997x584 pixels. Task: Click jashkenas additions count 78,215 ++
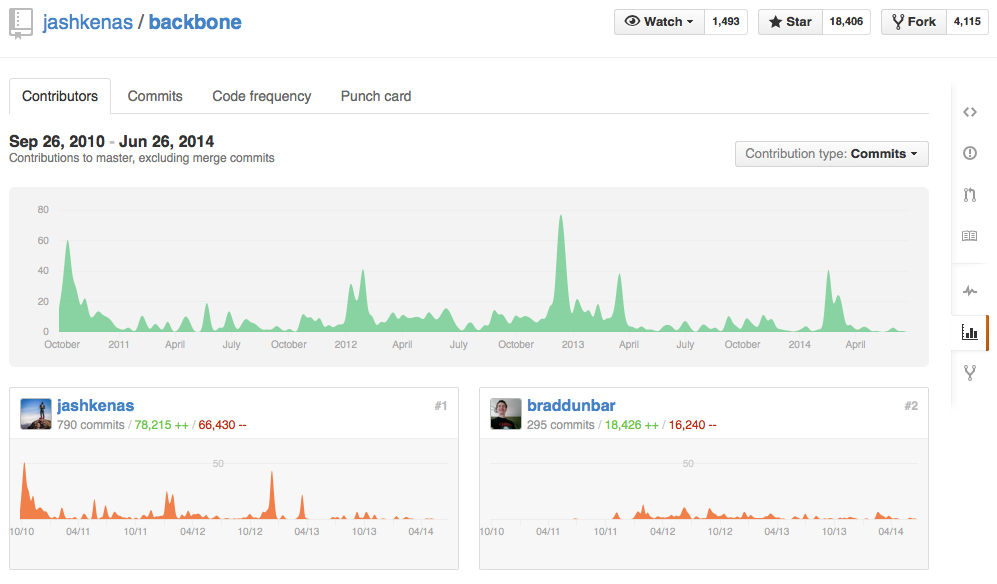click(162, 425)
